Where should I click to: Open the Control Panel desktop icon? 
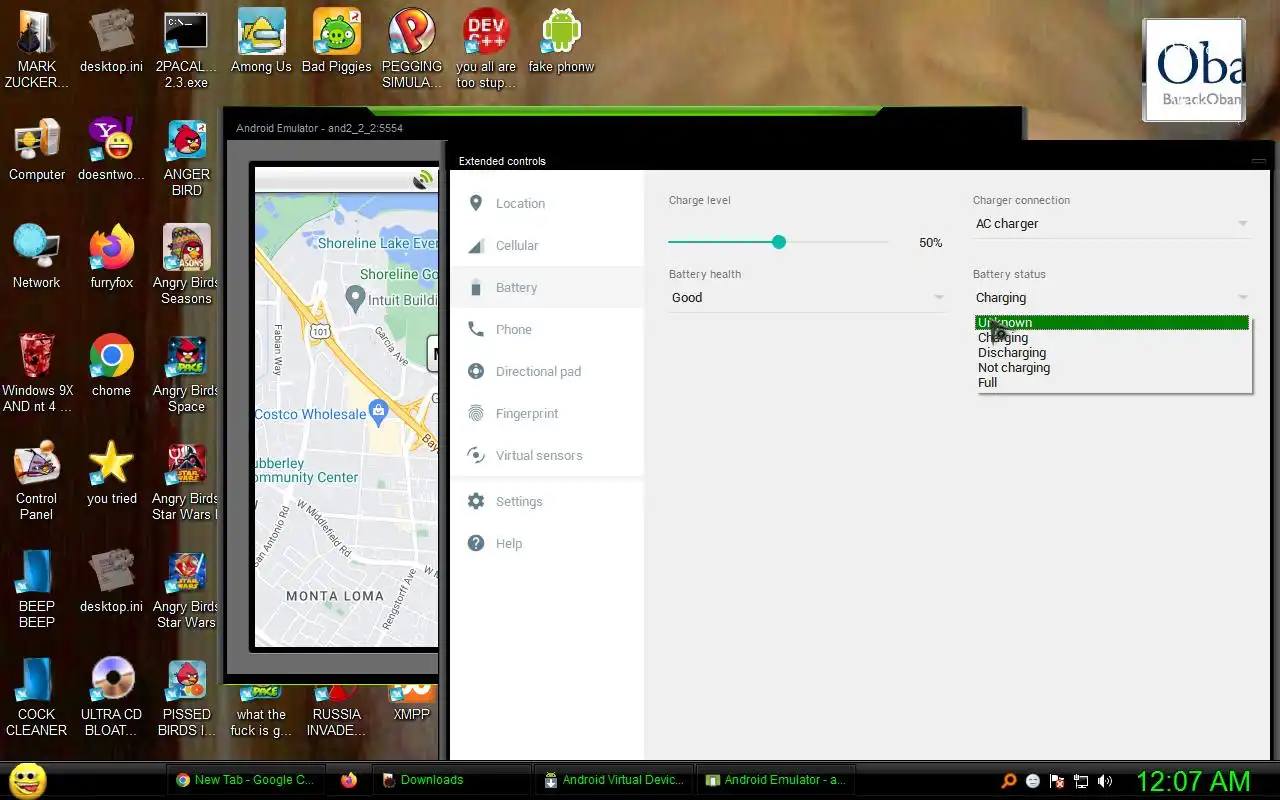pos(36,464)
